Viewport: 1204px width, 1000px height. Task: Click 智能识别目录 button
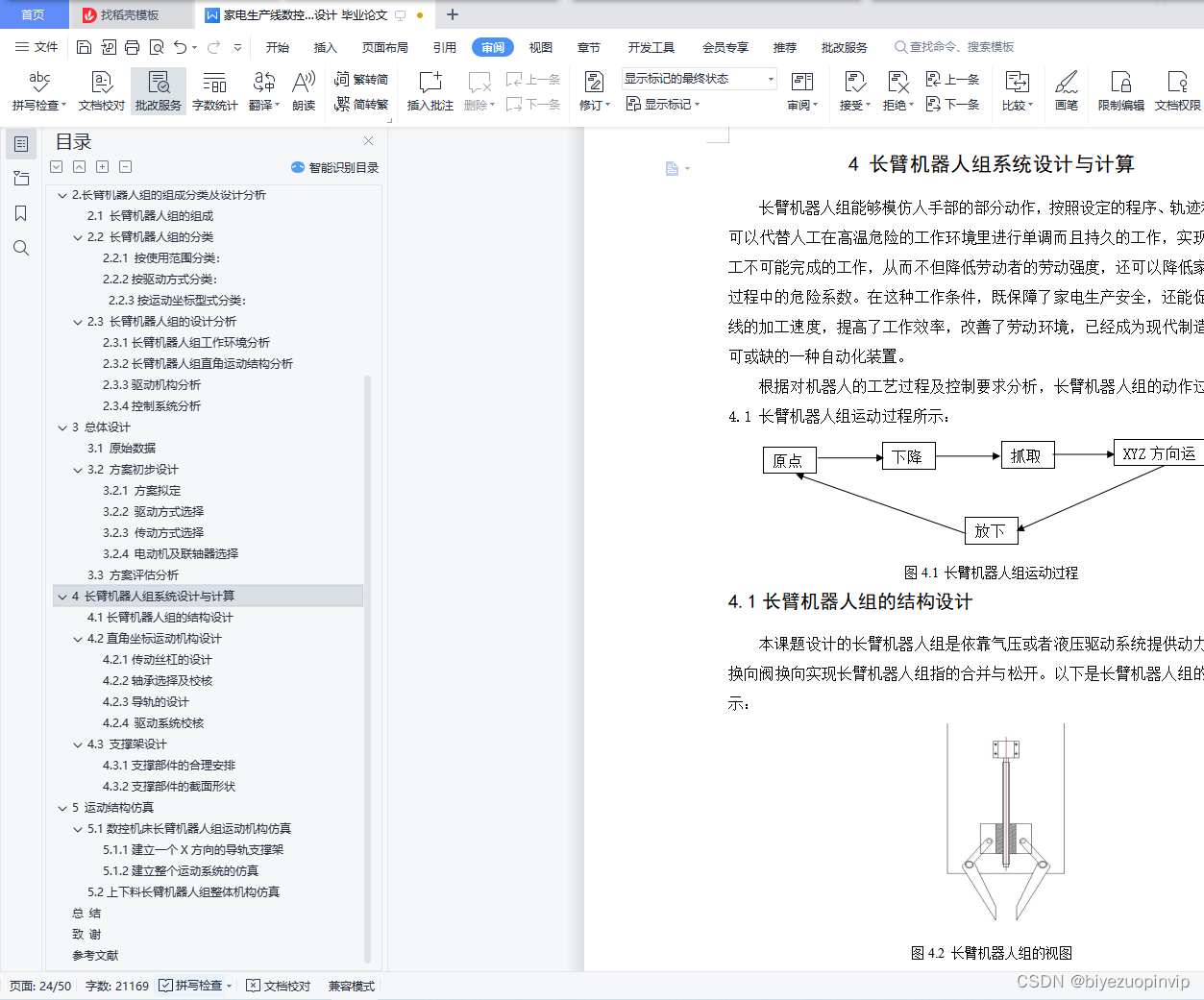[x=334, y=167]
